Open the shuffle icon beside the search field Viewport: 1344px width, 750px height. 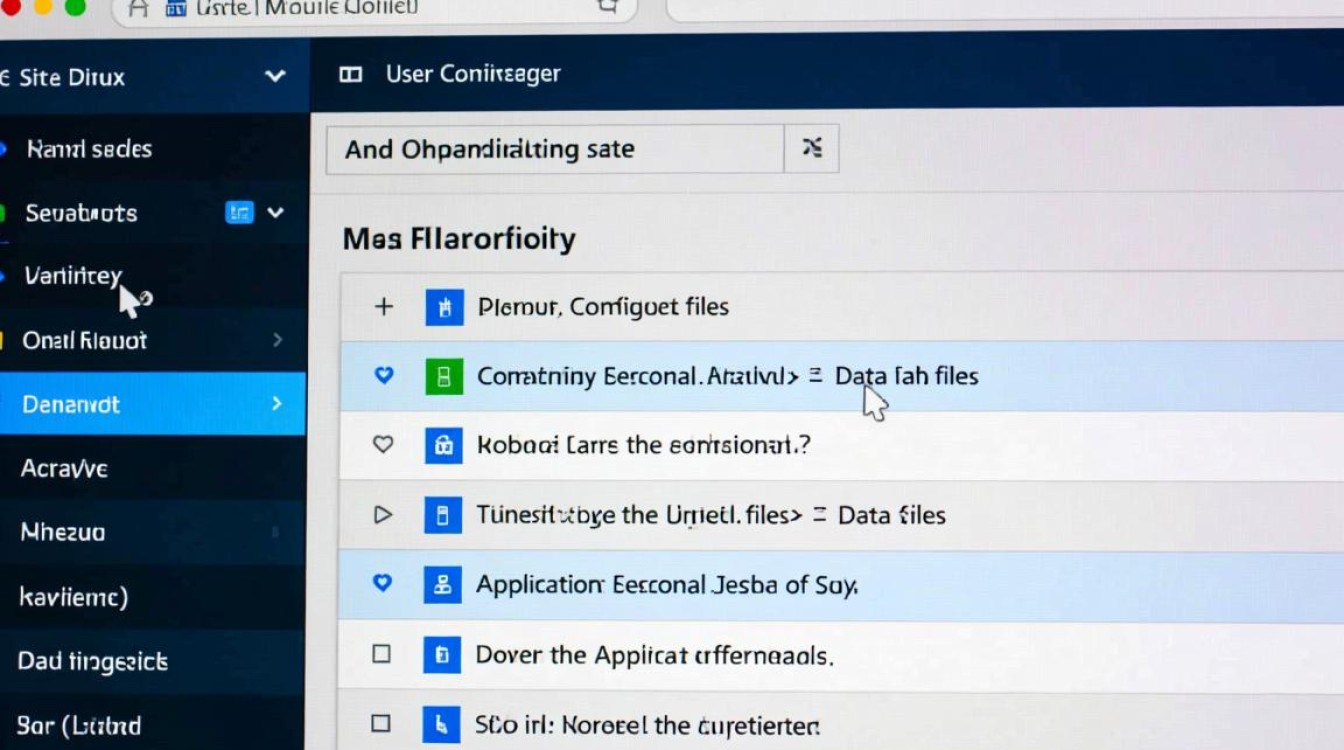point(810,148)
